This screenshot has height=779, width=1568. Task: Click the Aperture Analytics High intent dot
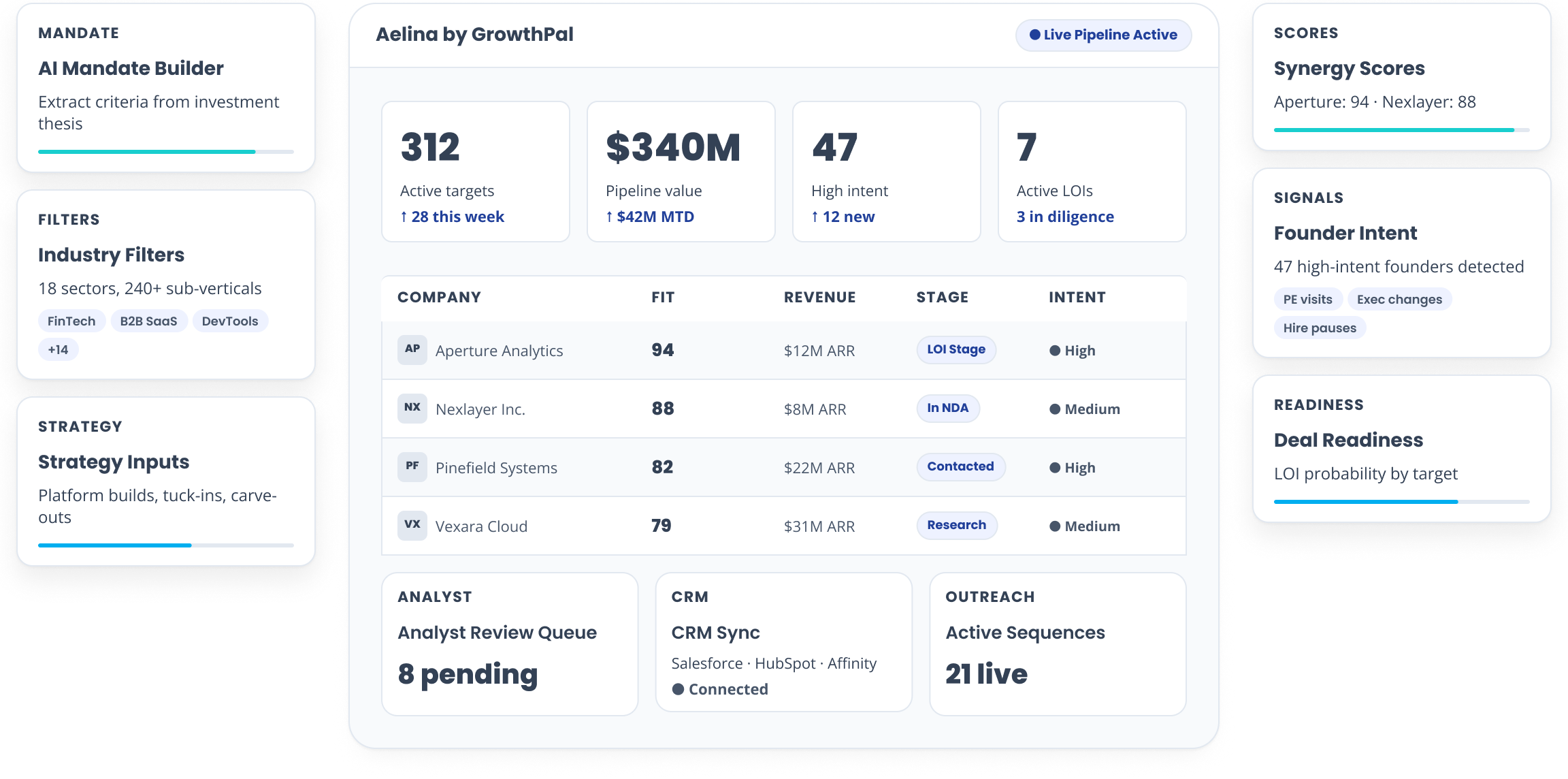tap(1055, 351)
